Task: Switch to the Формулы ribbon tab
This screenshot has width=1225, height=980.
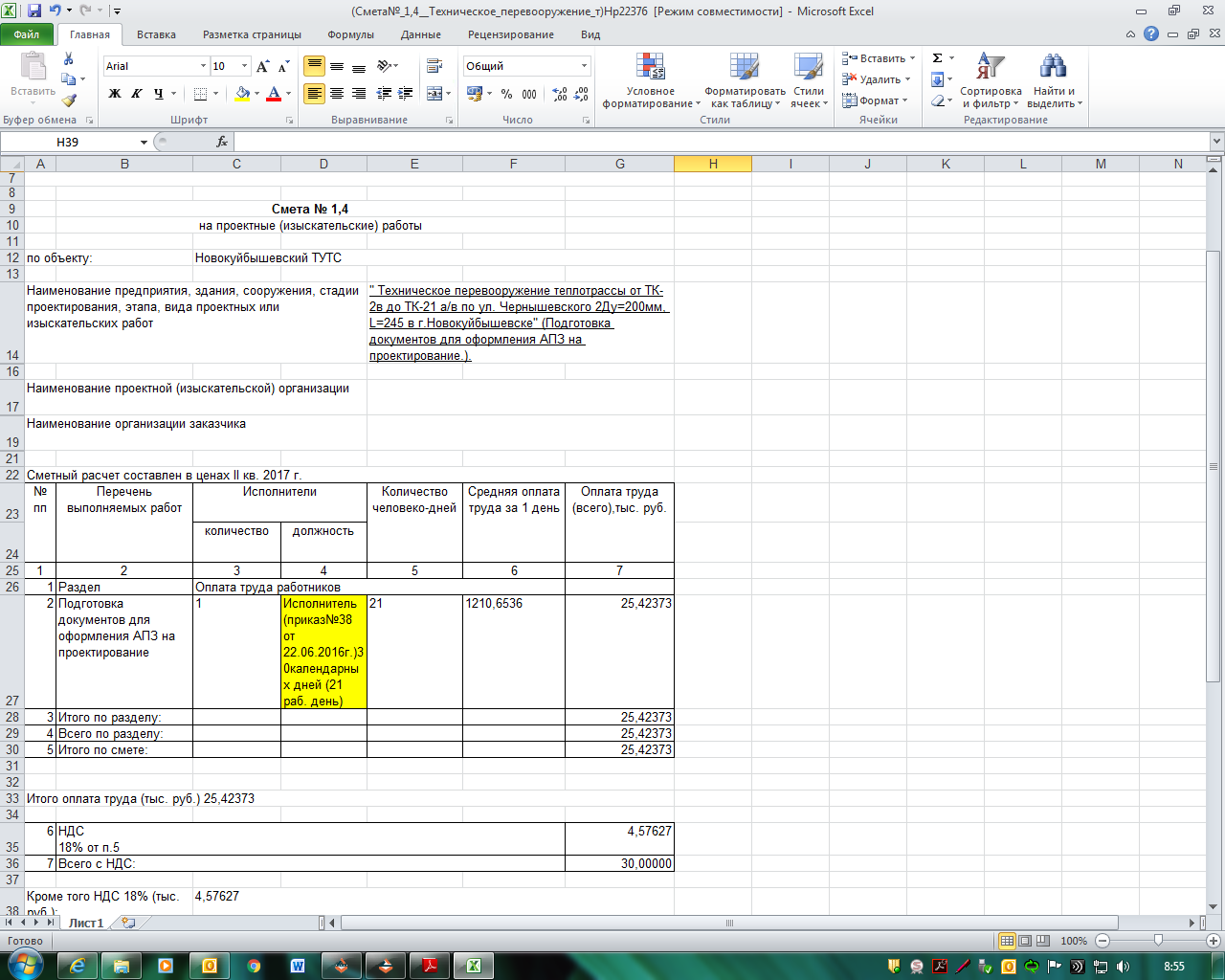Action: 350,34
